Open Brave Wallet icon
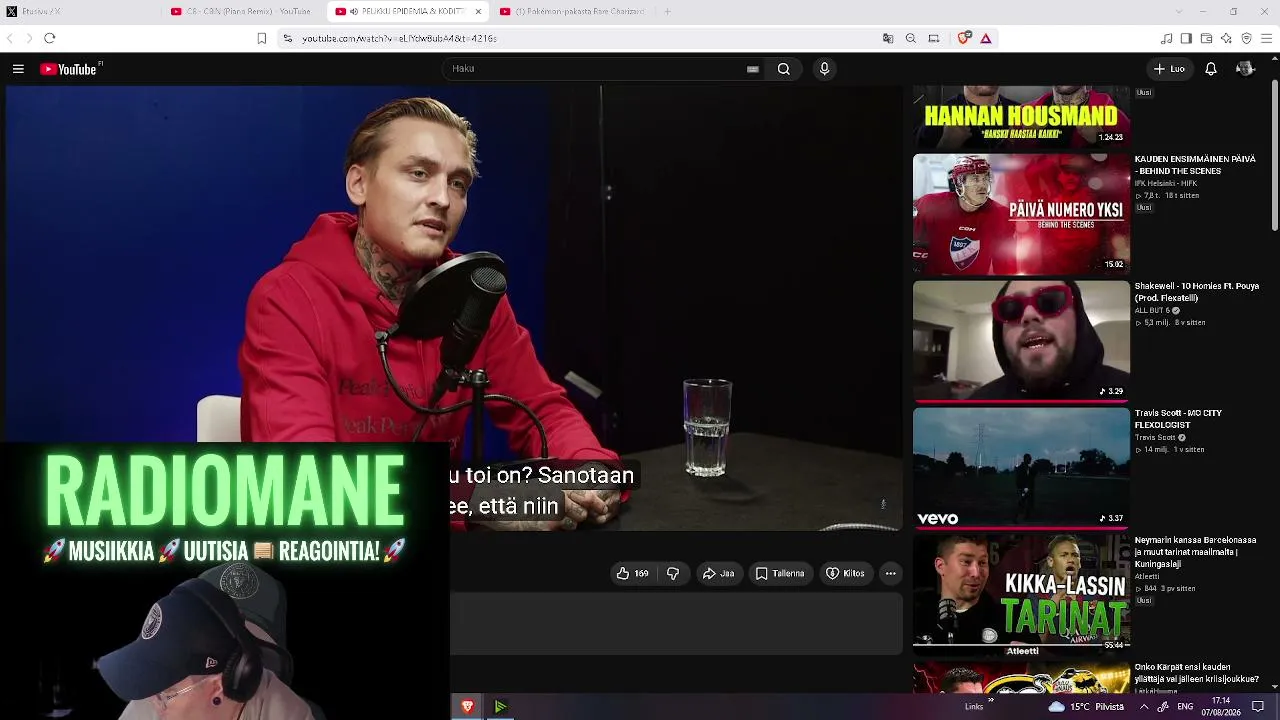Screen dimensions: 1280x720 (x=1207, y=38)
